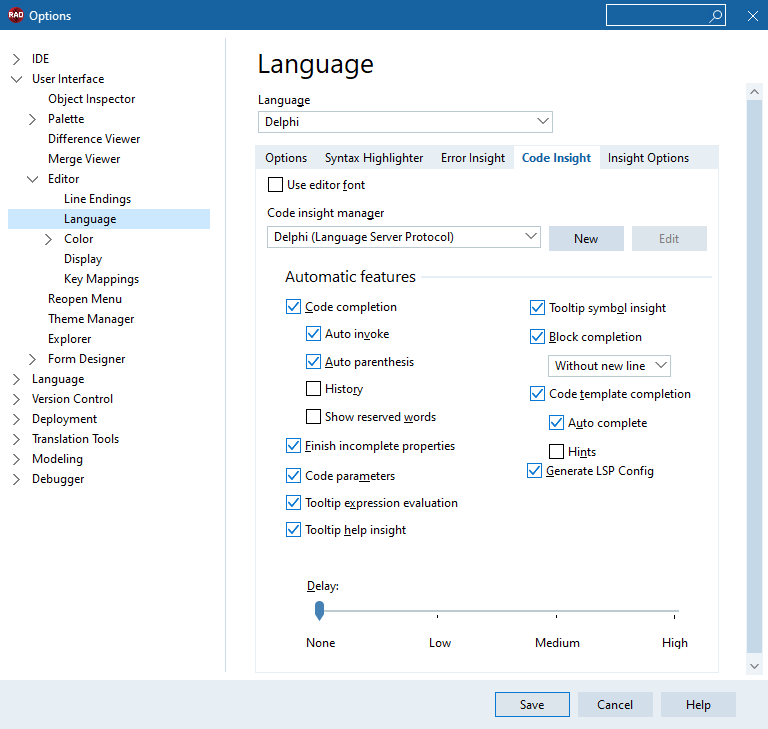Expand the Color node
This screenshot has width=768, height=729.
tap(48, 239)
